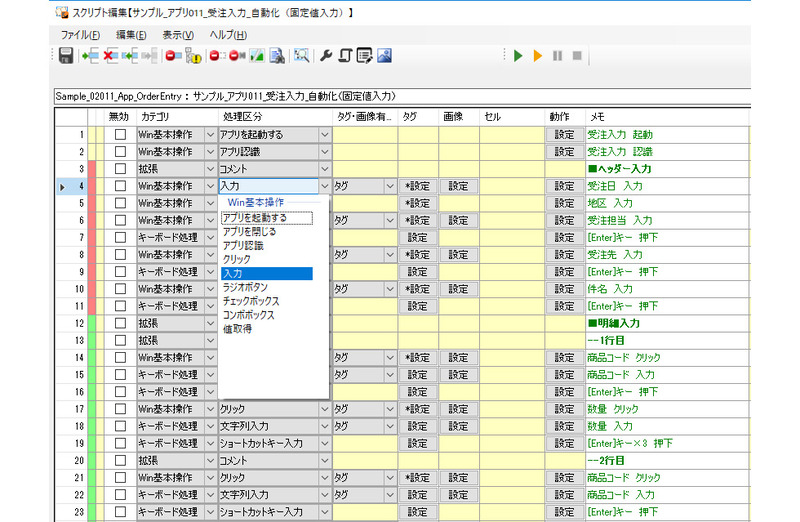This screenshot has width=800, height=522.
Task: Run the script with green play button
Action: (x=518, y=56)
